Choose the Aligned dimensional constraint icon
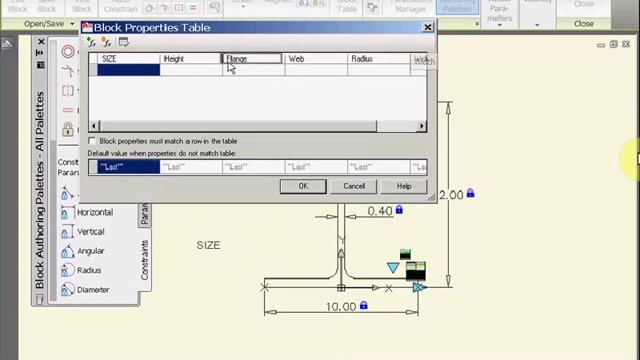This screenshot has height=360, width=640. click(68, 193)
